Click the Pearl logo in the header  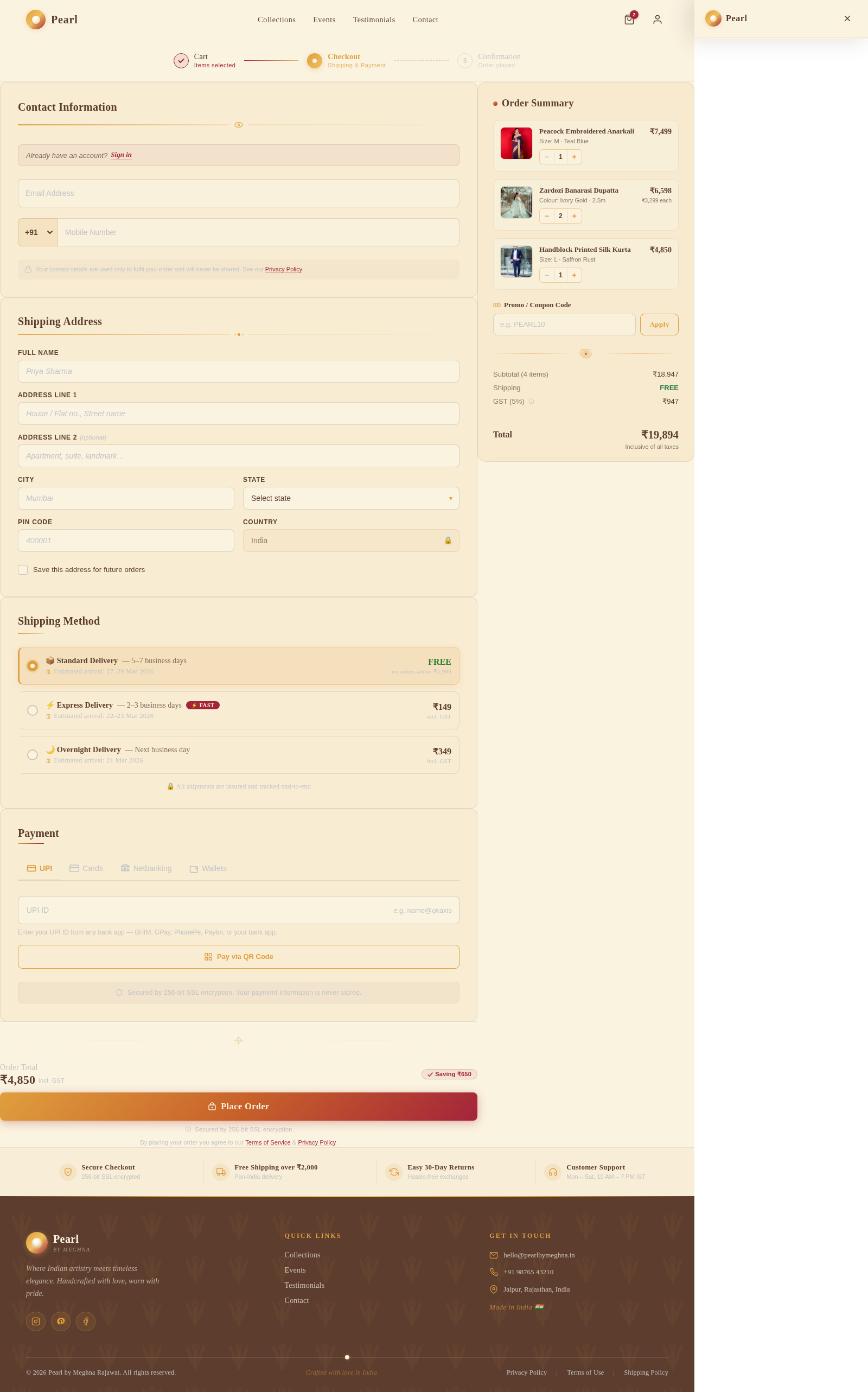52,20
